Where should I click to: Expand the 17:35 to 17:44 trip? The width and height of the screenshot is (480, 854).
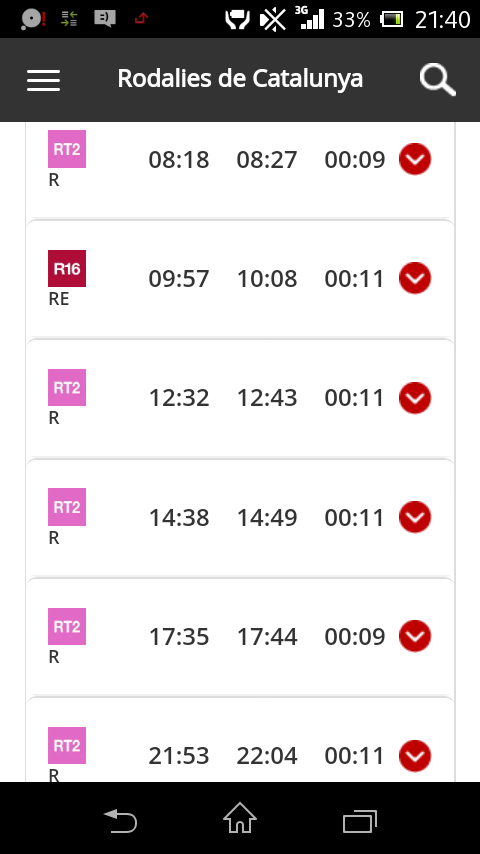click(415, 636)
